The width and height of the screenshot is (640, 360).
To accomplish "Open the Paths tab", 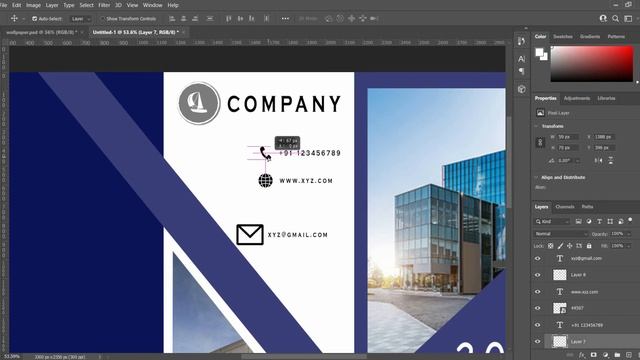I will coord(587,207).
